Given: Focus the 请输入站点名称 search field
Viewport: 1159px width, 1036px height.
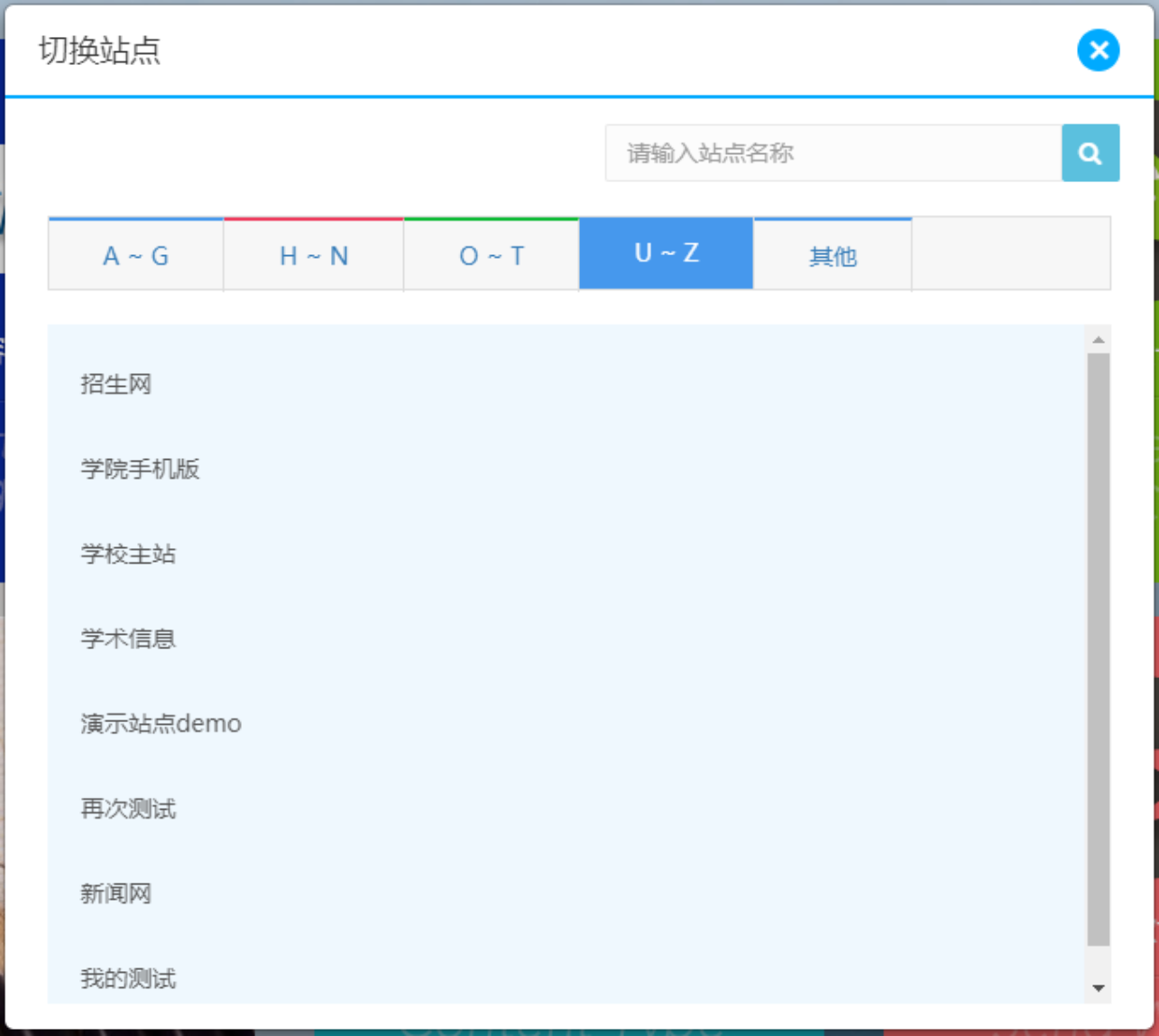Looking at the screenshot, I should tap(832, 153).
